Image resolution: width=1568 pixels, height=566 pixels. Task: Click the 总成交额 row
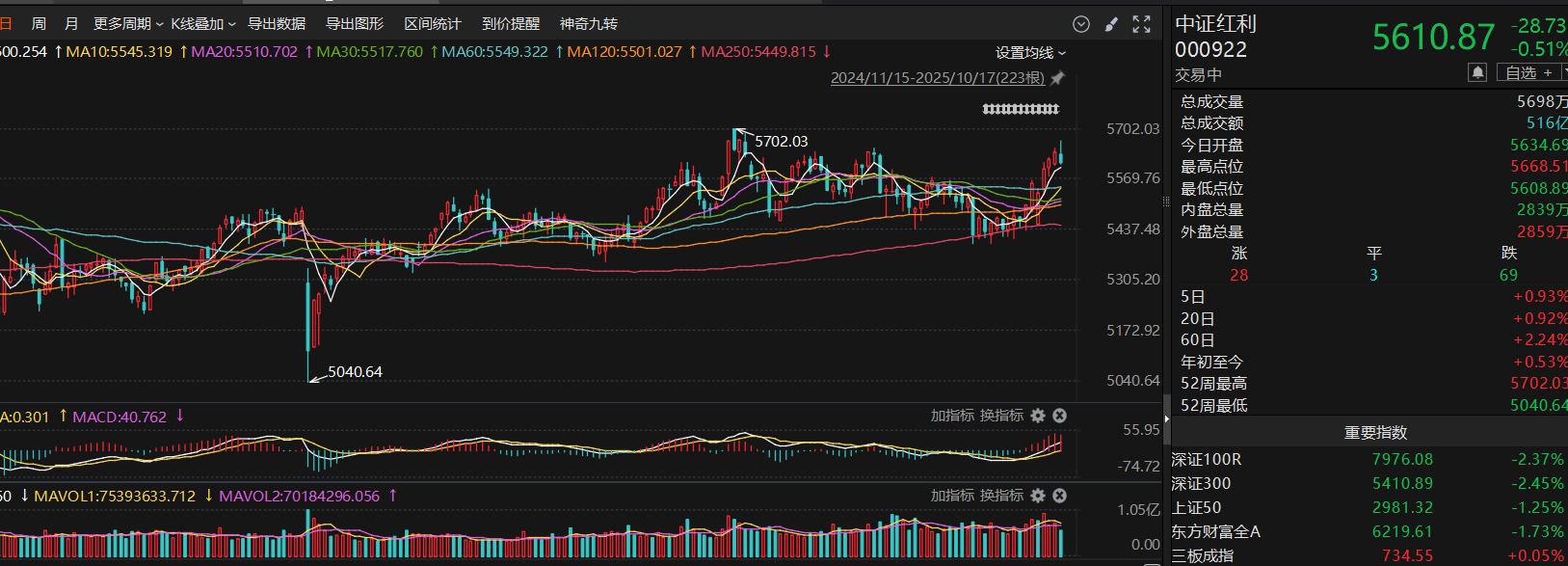[x=1369, y=123]
